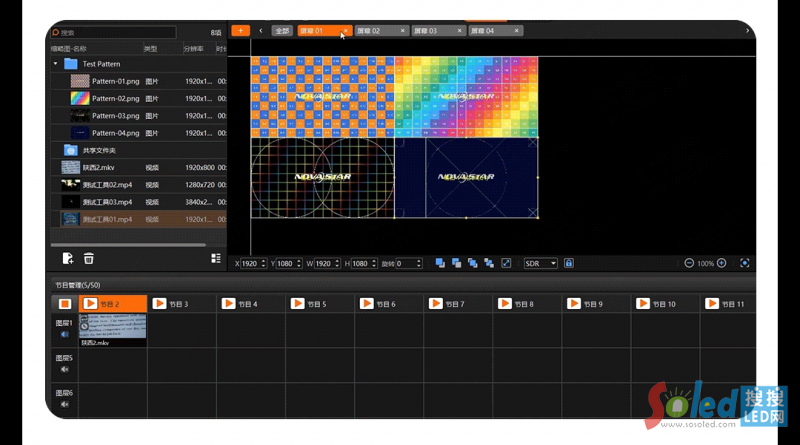Toggle the lock icon next to SDR
The image size is (800, 445).
[568, 263]
